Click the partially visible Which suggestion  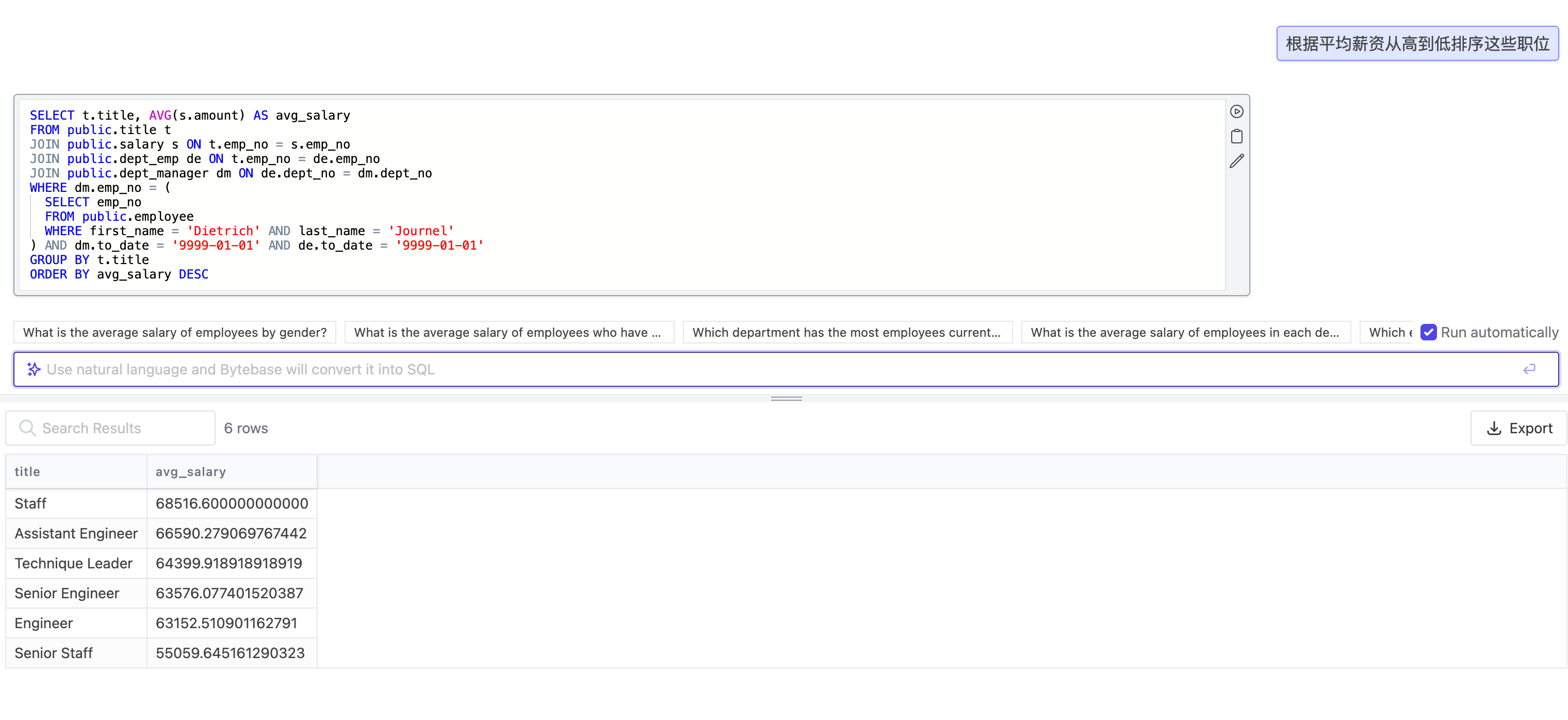1387,332
